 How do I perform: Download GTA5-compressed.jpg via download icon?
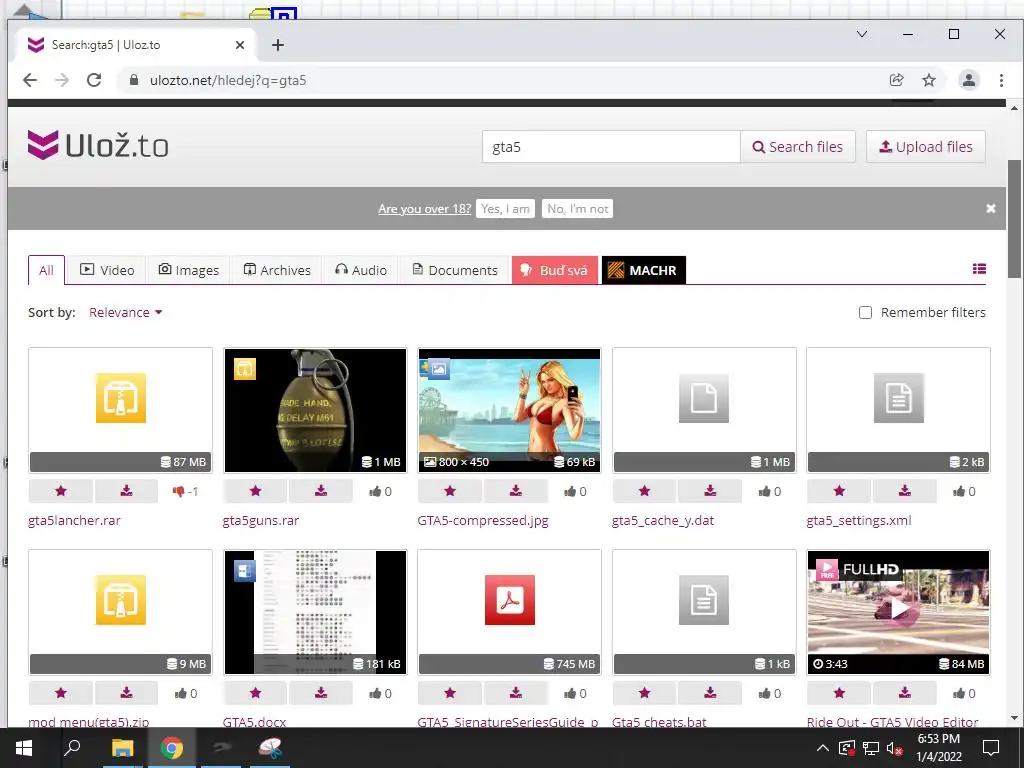(515, 491)
